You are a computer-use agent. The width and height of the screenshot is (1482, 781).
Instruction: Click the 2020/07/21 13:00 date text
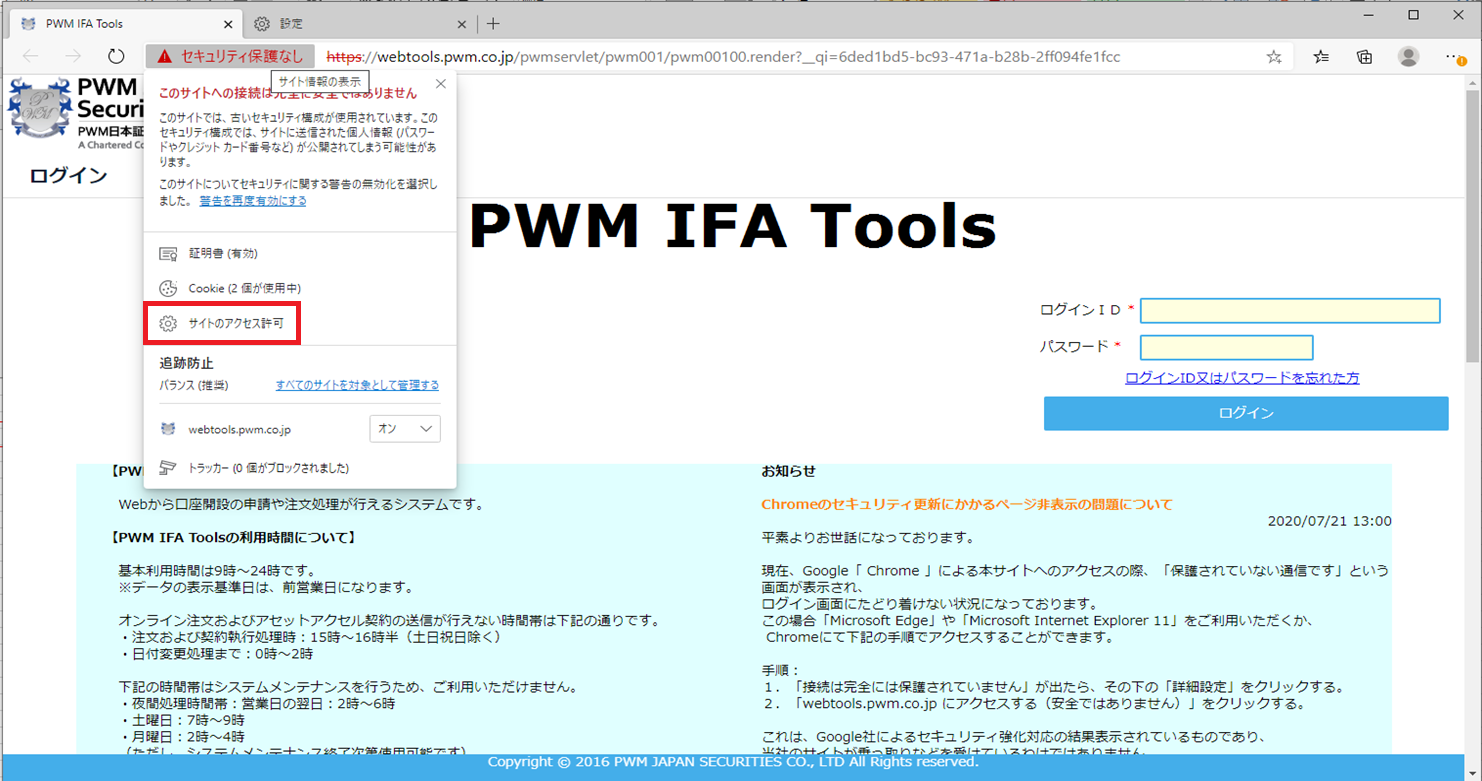pyautogui.click(x=1329, y=521)
